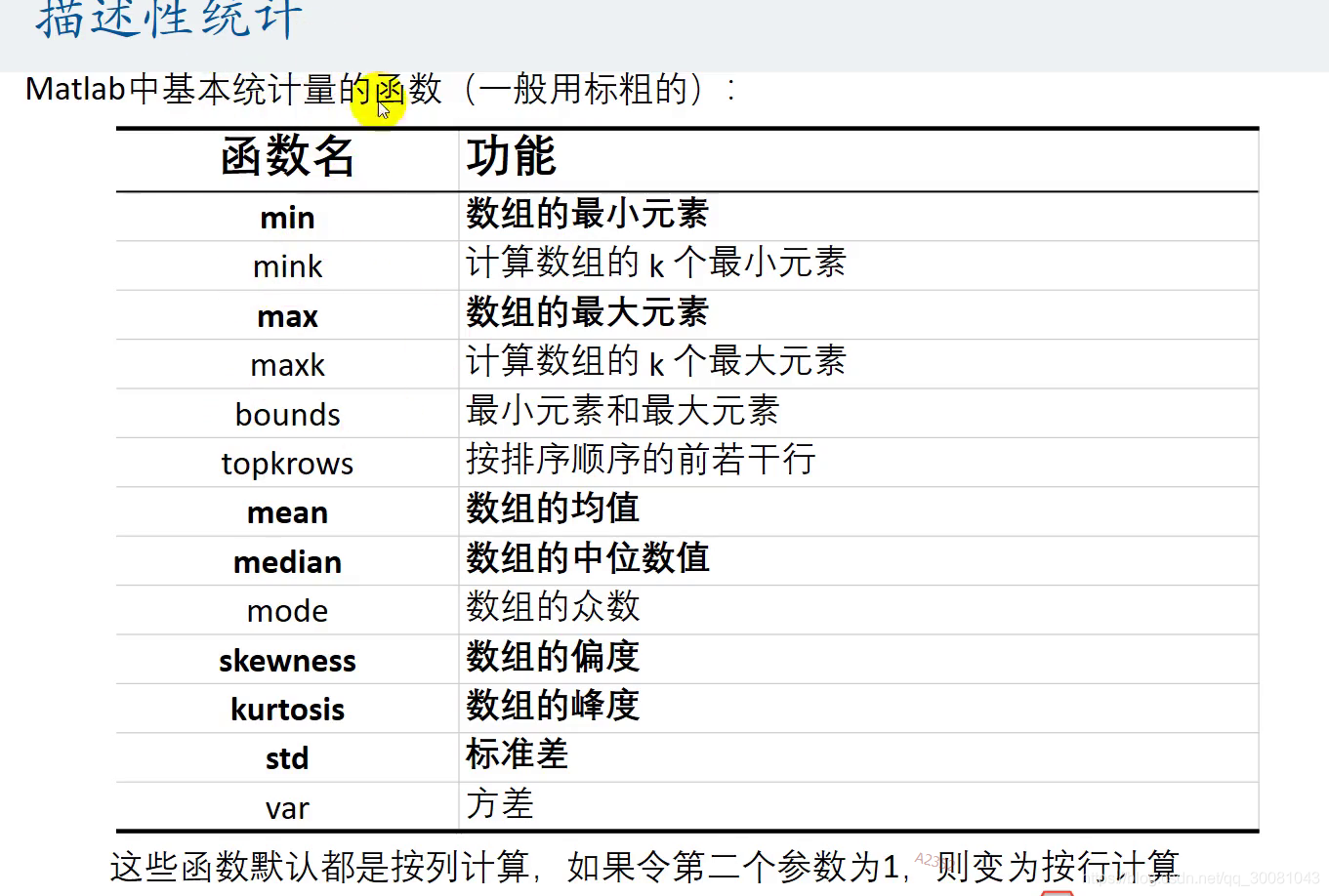Viewport: 1329px width, 896px height.
Task: Click the description '计算数组的 k 个最大元素'
Action: pos(656,361)
